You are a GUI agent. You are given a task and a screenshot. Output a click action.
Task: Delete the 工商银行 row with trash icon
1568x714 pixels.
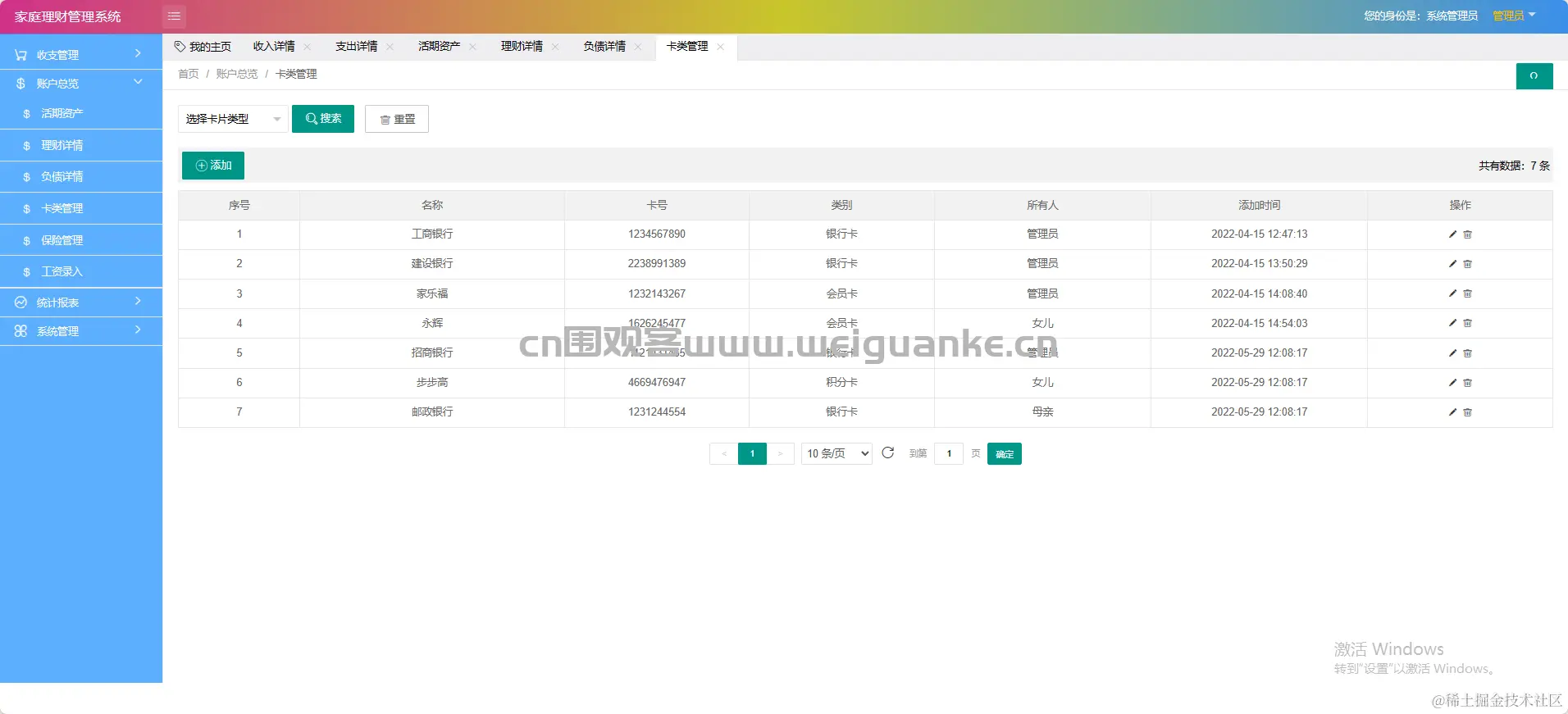point(1468,234)
